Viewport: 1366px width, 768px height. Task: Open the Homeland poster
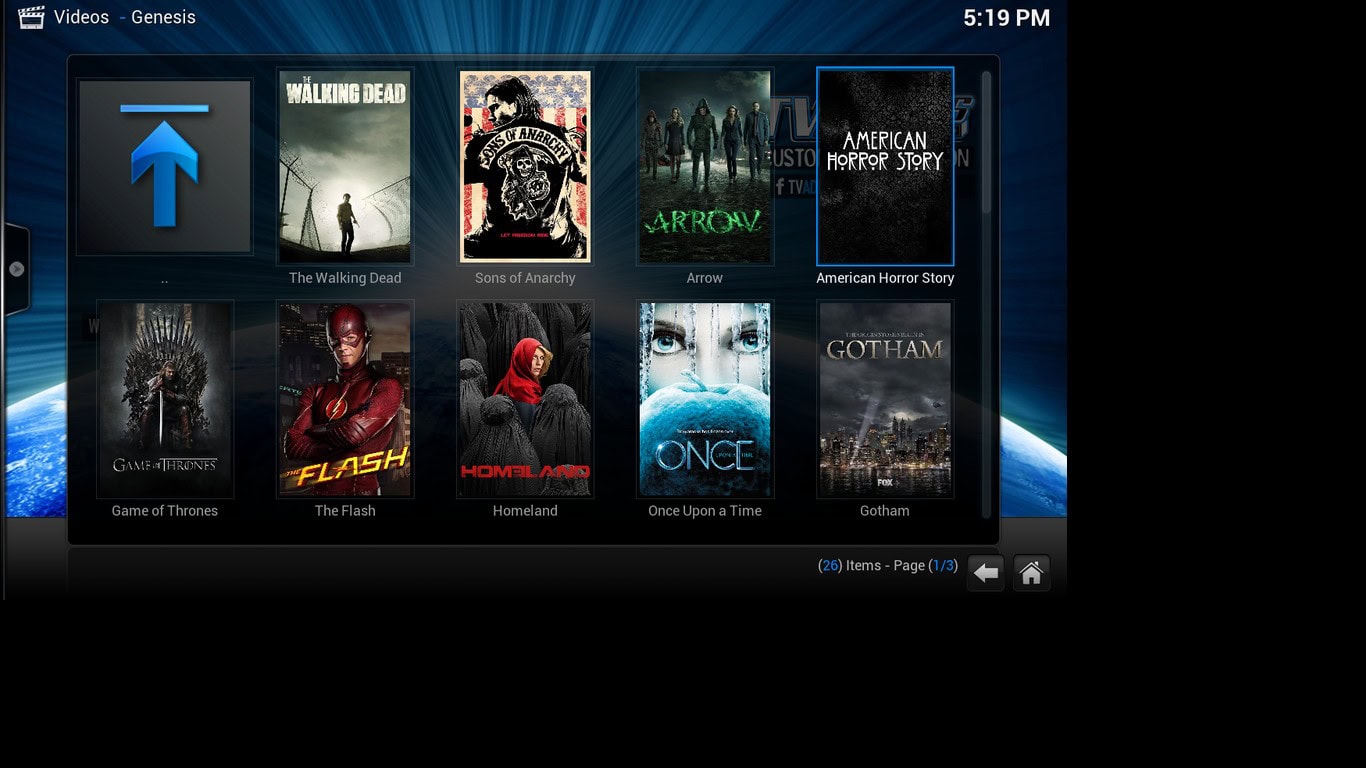[x=525, y=399]
